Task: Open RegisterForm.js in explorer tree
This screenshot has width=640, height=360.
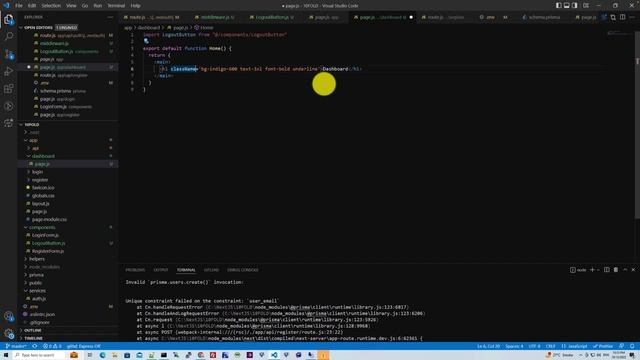Action: pos(48,251)
